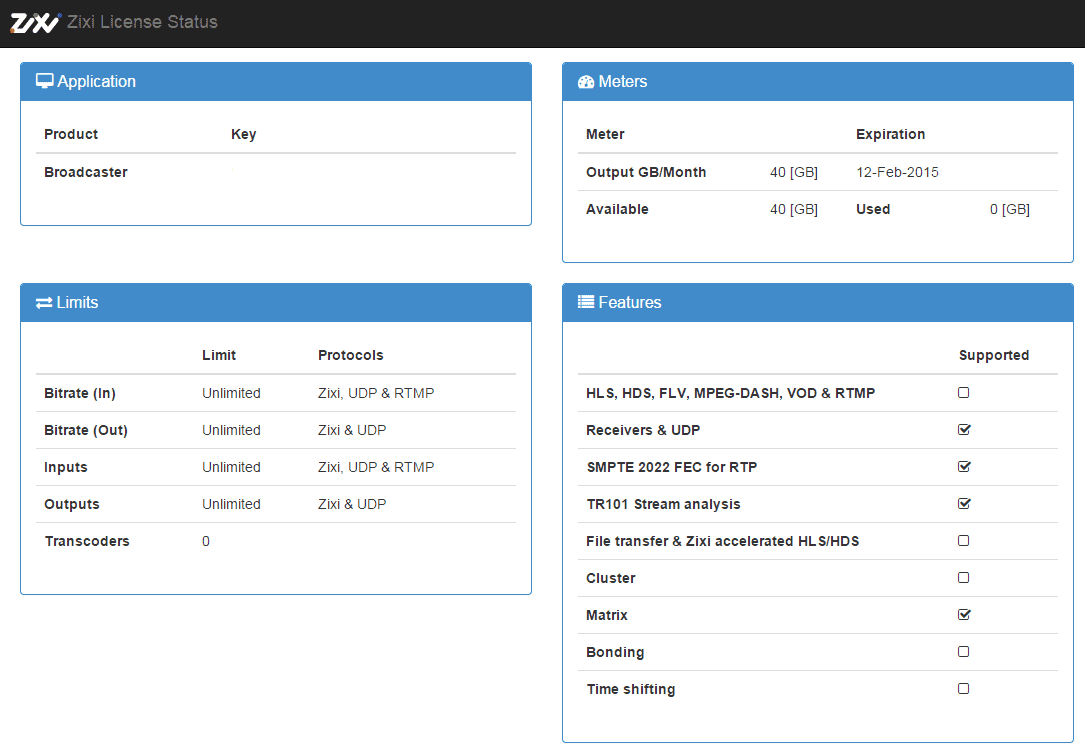Click the "Zixi License Status" page title

click(143, 22)
